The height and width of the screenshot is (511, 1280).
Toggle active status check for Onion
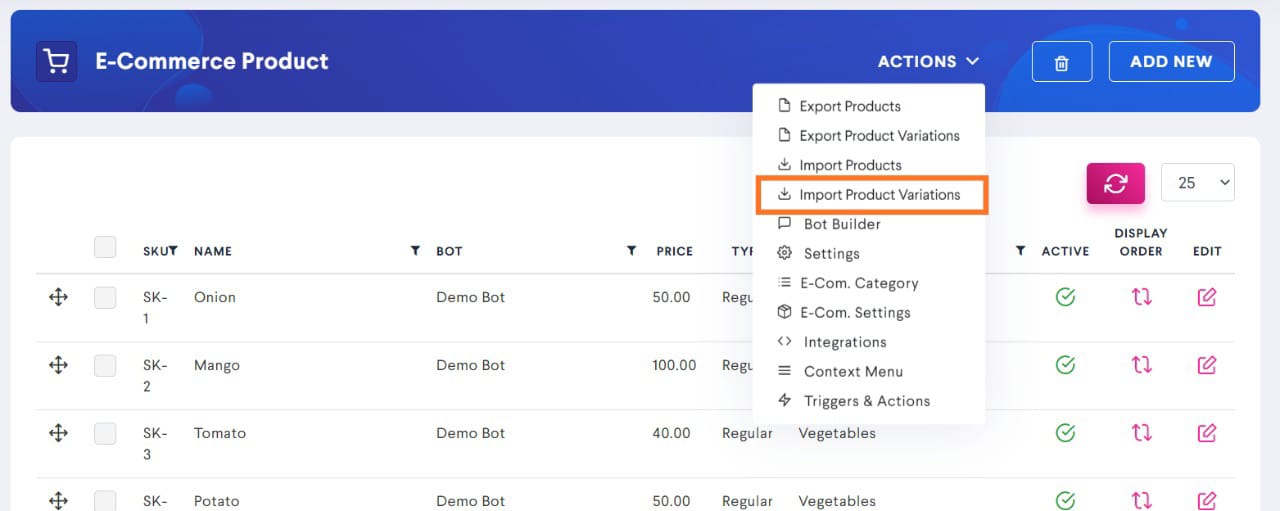(x=1065, y=297)
